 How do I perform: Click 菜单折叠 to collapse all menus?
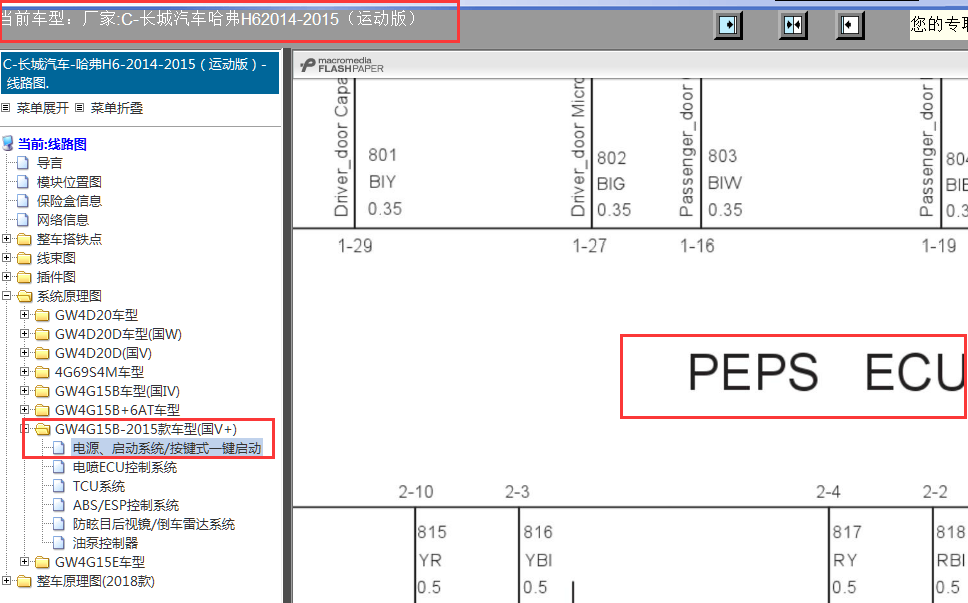point(117,108)
